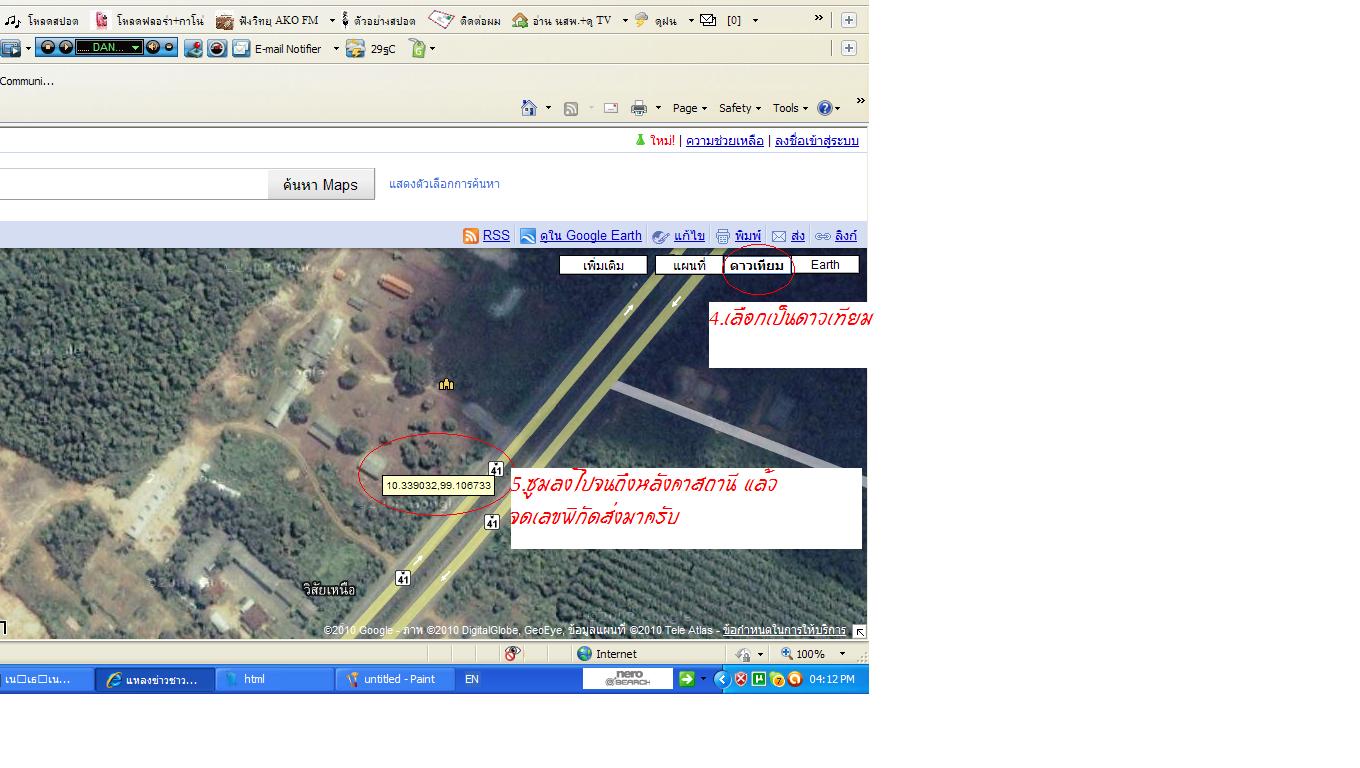This screenshot has height=768, width=1360.
Task: Click the overview map expand arrow icon
Action: click(x=859, y=631)
